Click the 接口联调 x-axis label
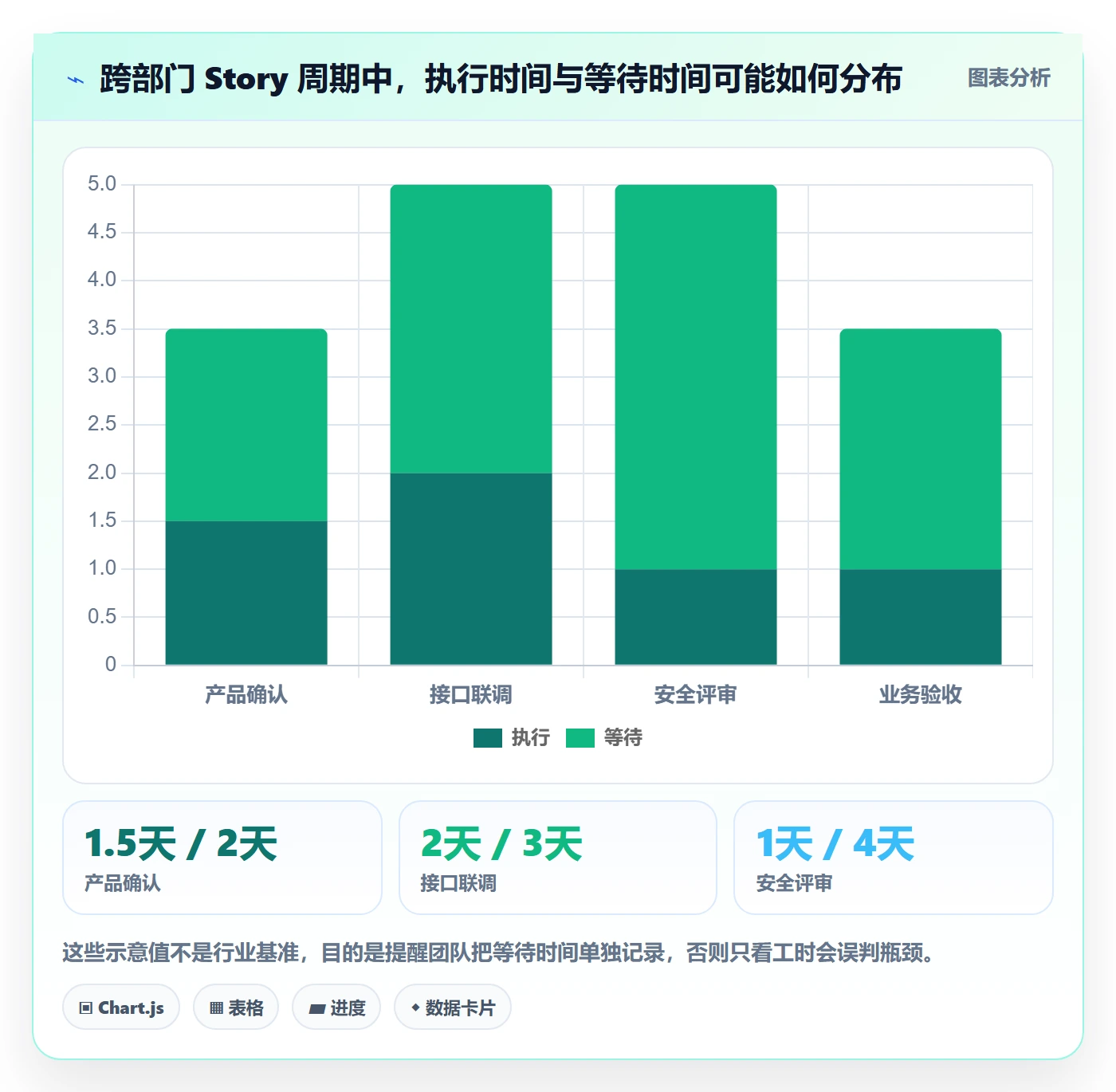This screenshot has width=1116, height=1092. click(x=471, y=695)
